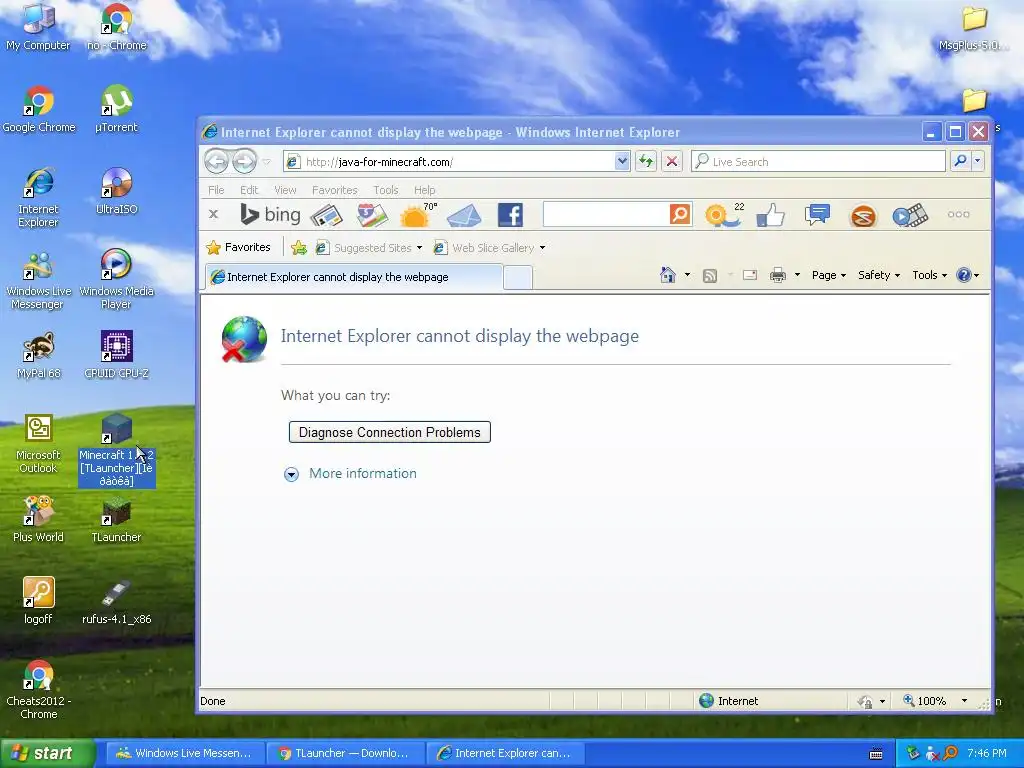Select the TLauncher desktop icon

pyautogui.click(x=116, y=519)
